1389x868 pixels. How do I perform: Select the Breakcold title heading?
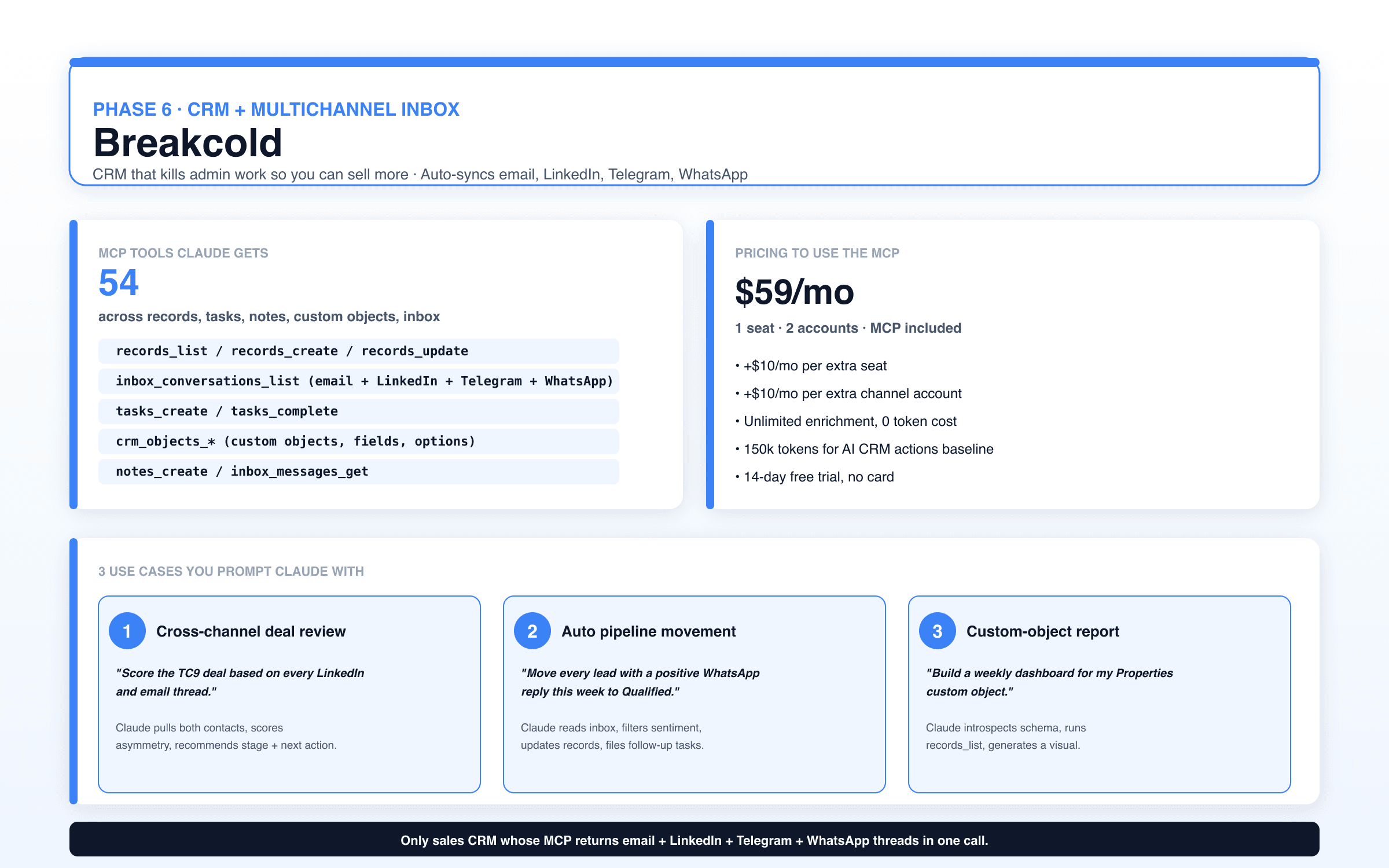coord(188,142)
